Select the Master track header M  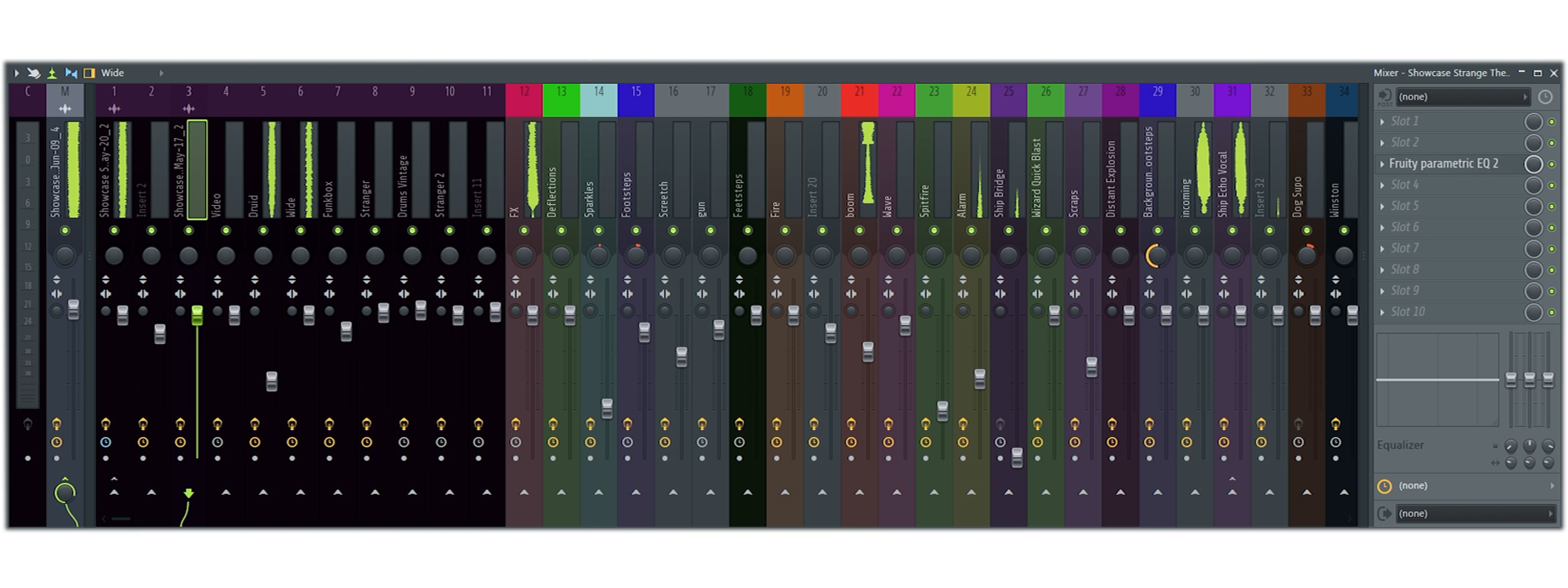click(65, 91)
